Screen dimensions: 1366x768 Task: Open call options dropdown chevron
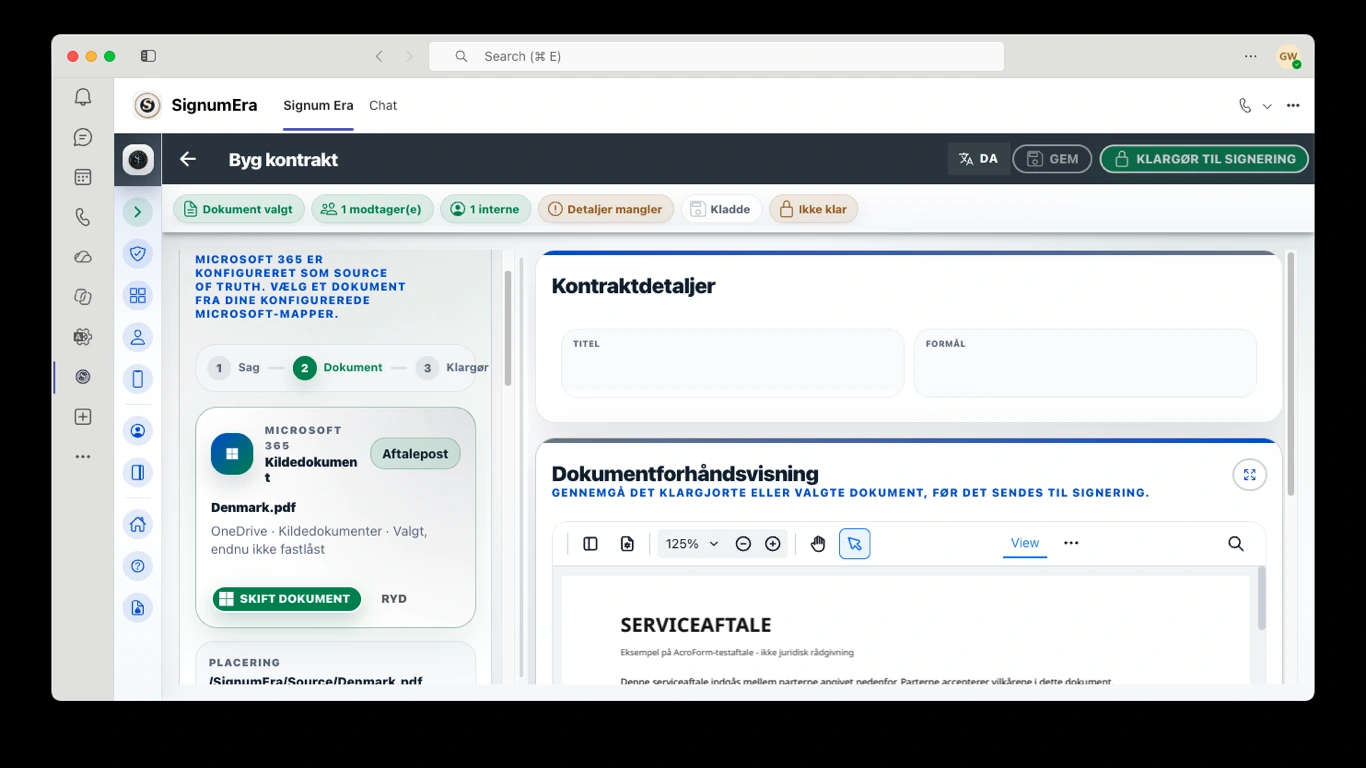tap(1267, 106)
